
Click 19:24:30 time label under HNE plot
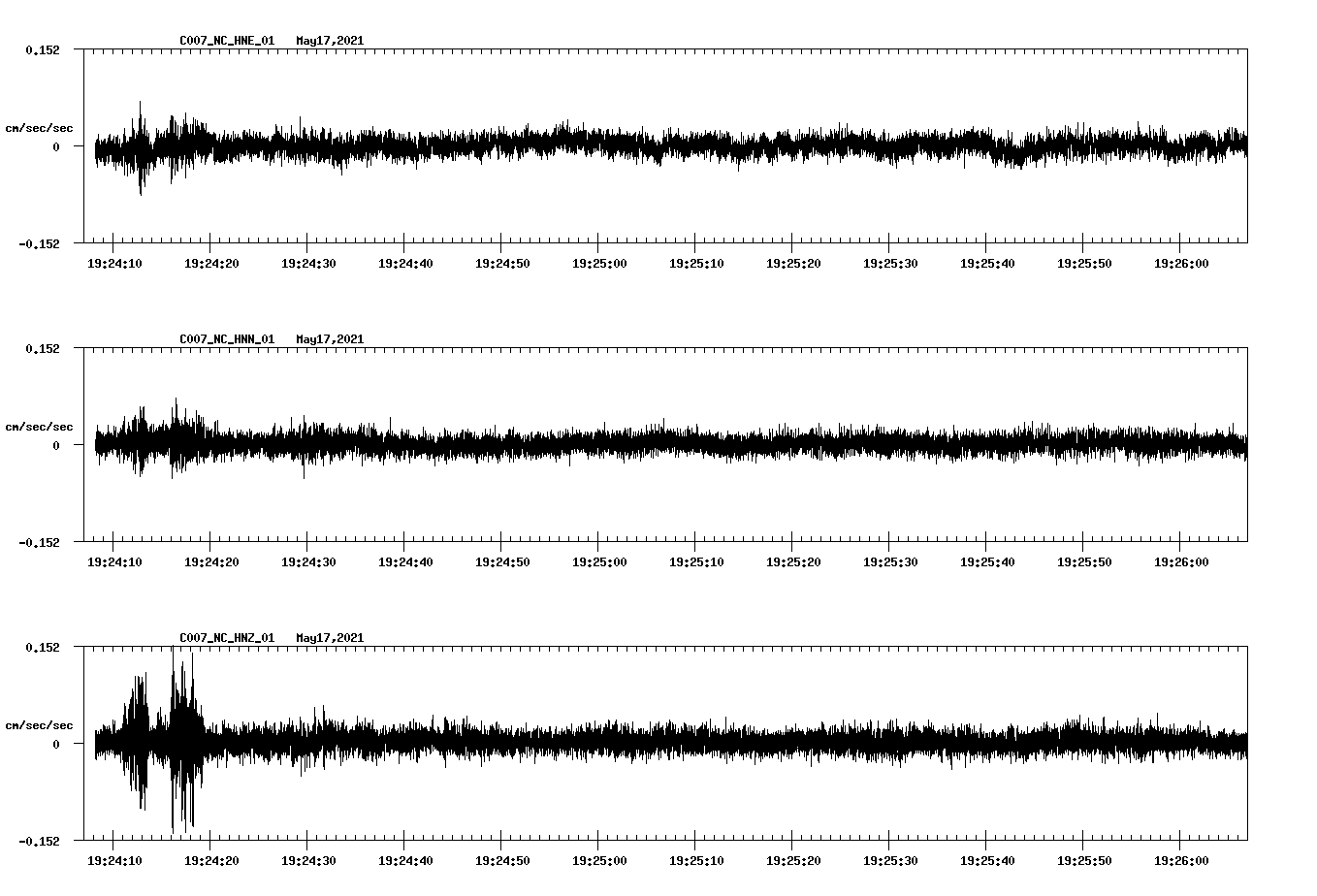click(x=308, y=263)
